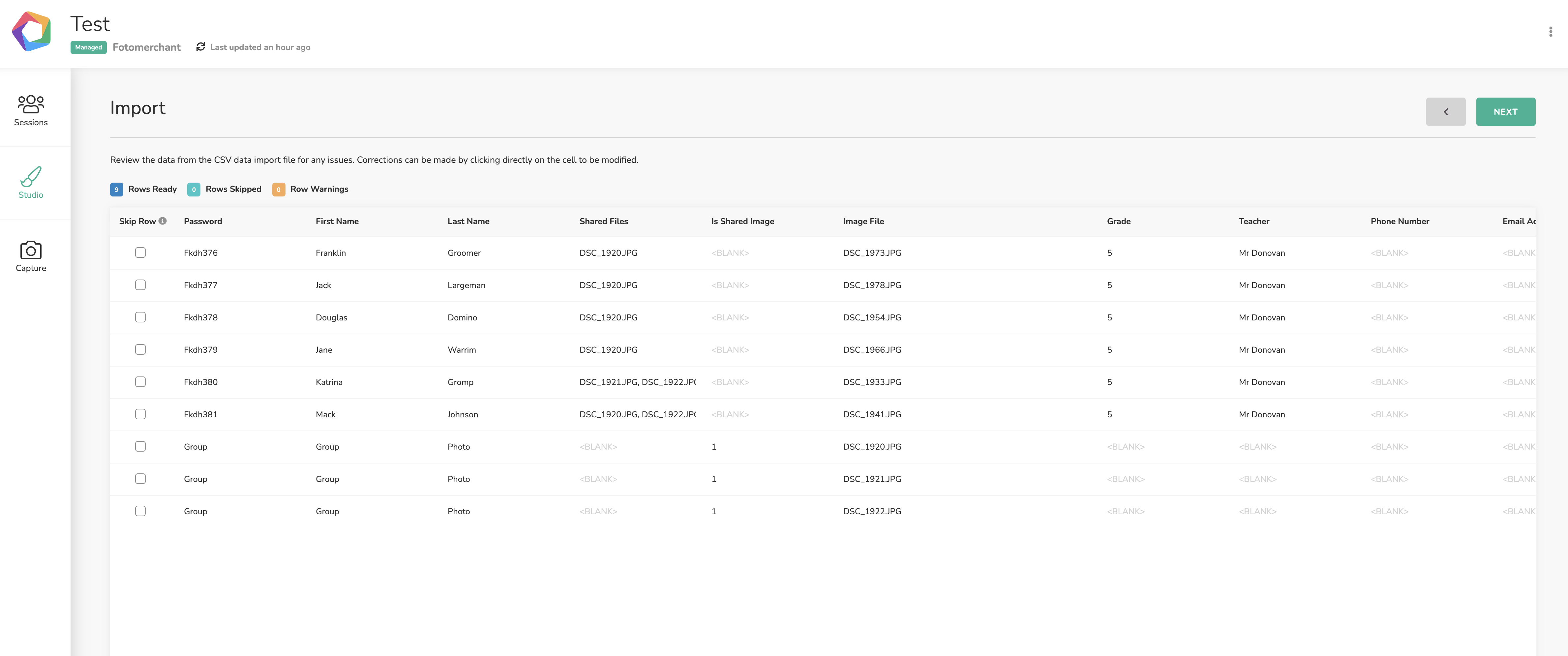This screenshot has height=656, width=1568.
Task: Click the Fotomerchant logo icon
Action: tap(32, 31)
